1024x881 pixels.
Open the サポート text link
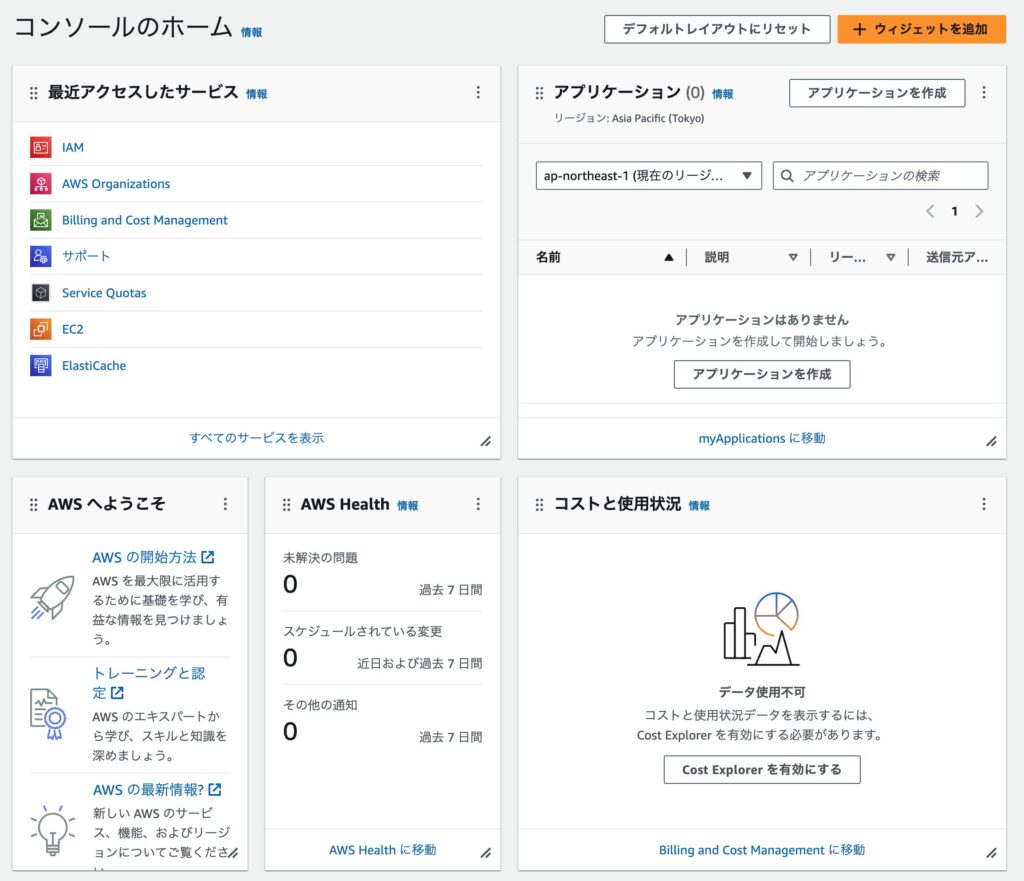click(86, 256)
